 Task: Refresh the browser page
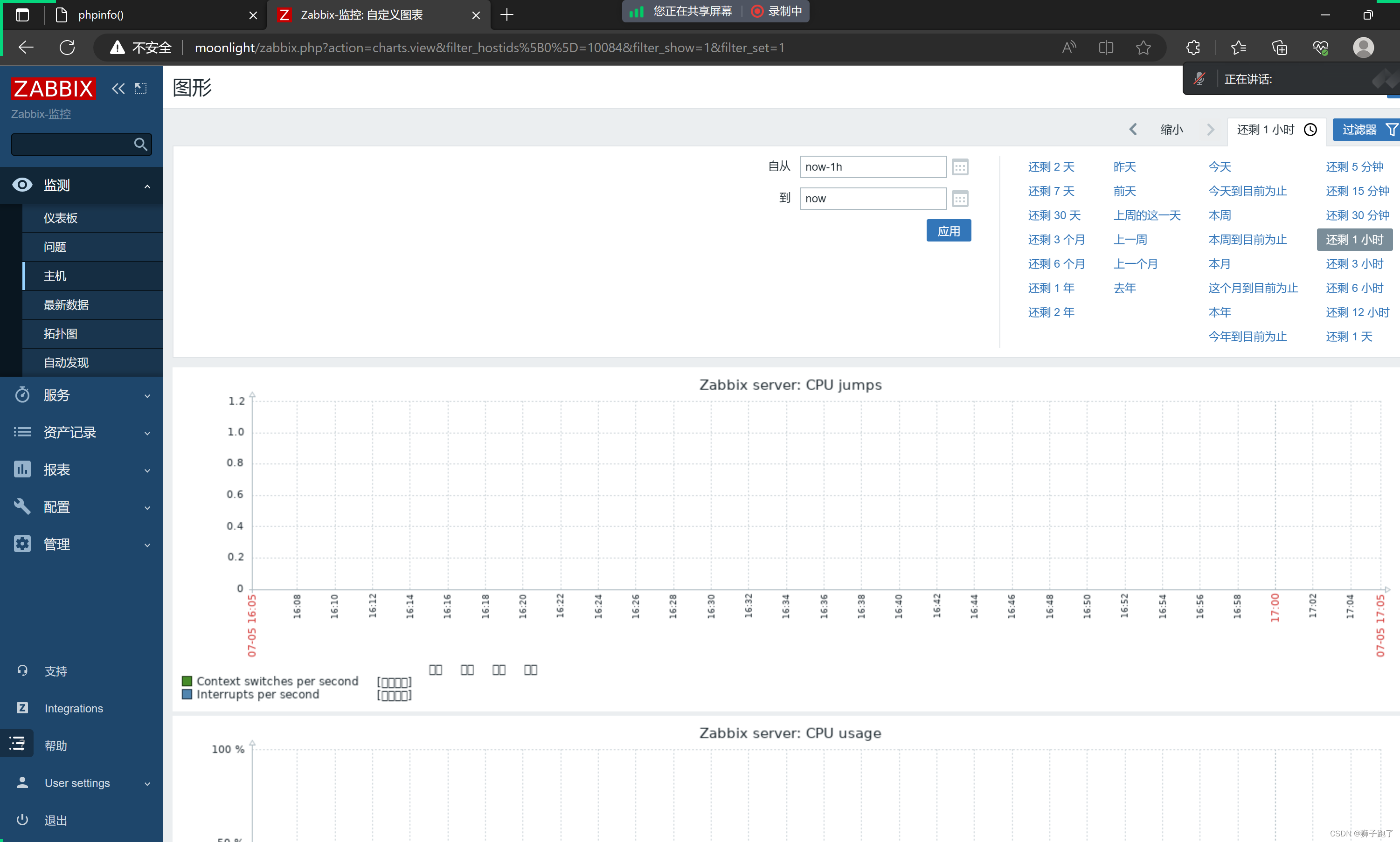(x=67, y=48)
